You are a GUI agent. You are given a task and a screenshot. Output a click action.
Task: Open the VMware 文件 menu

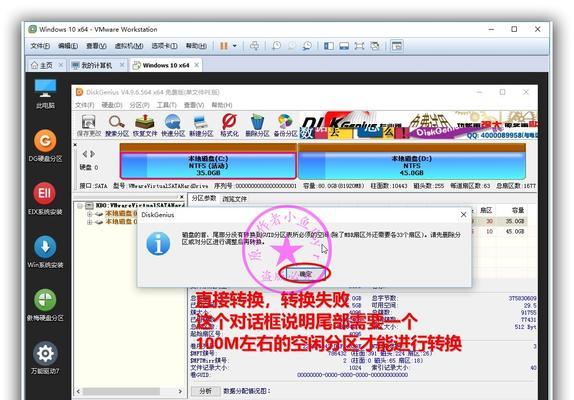tap(40, 46)
